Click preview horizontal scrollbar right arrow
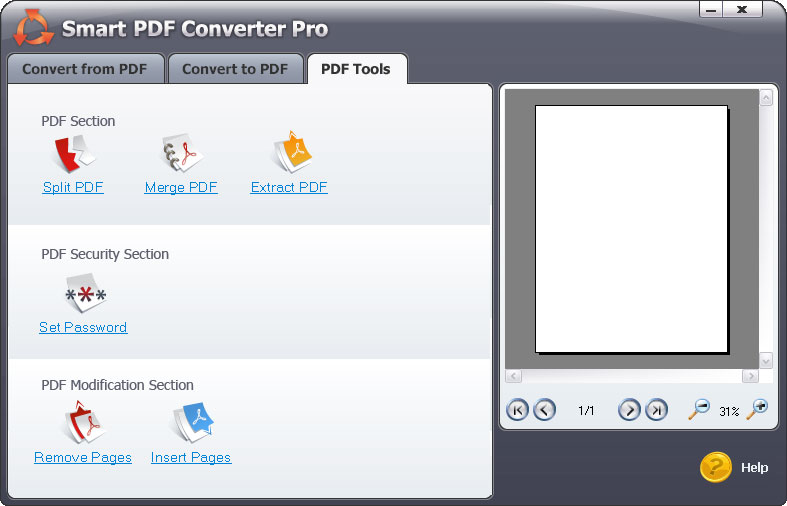 pos(750,376)
